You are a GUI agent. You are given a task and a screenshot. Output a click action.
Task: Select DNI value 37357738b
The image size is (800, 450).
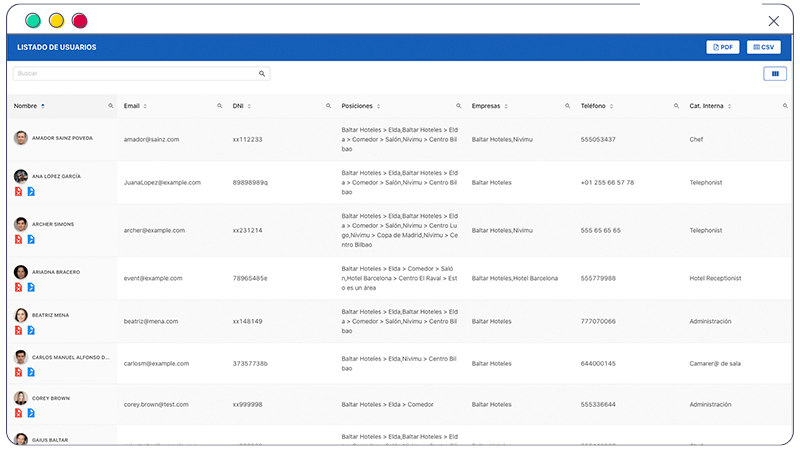coord(250,364)
